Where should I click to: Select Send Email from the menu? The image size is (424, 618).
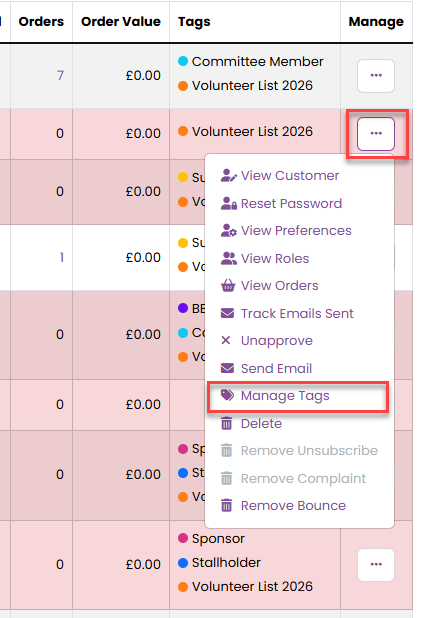(x=276, y=368)
